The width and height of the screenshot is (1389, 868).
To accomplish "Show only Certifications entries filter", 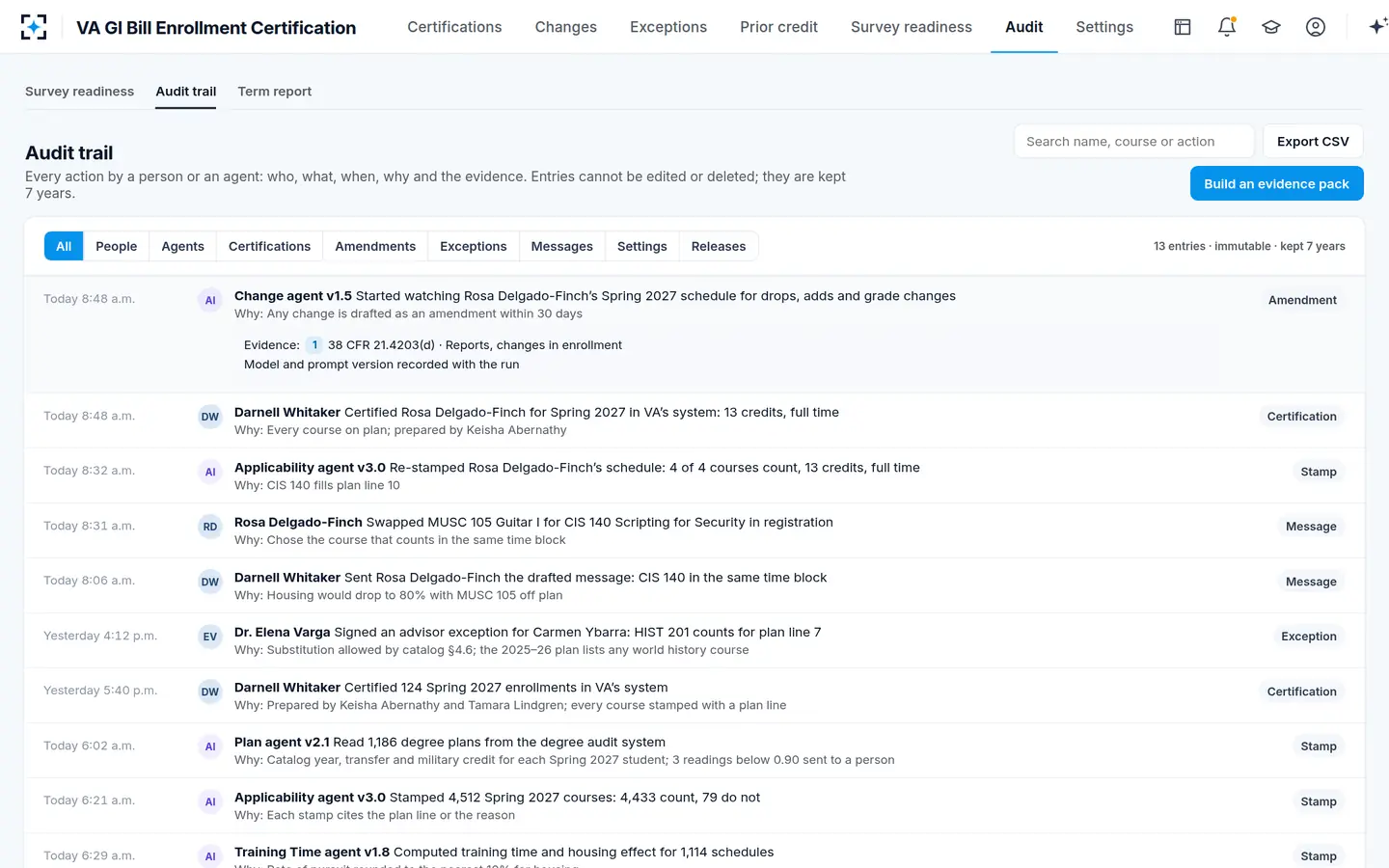I will pyautogui.click(x=270, y=246).
